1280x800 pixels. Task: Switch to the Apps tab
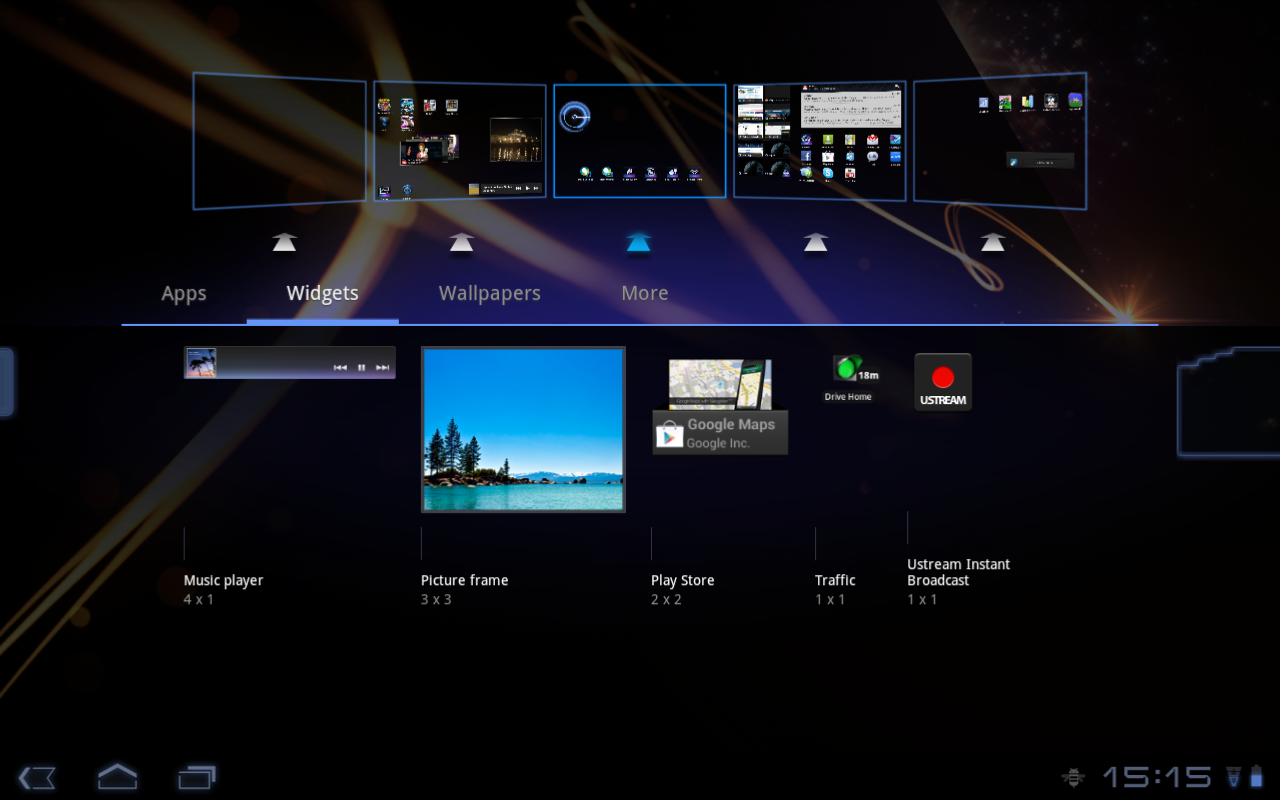183,293
